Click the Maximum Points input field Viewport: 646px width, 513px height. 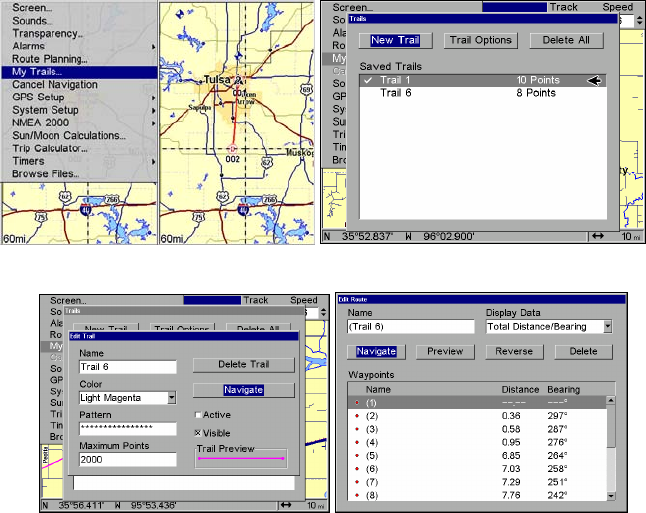tap(127, 459)
